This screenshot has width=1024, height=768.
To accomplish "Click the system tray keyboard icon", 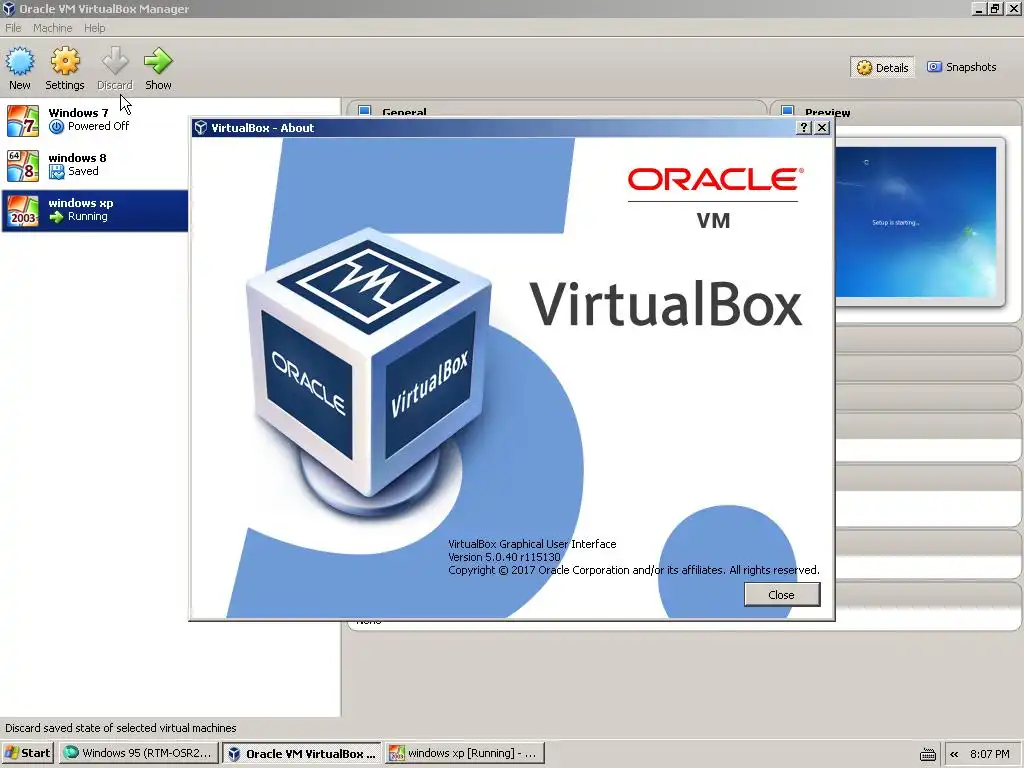I will point(927,754).
